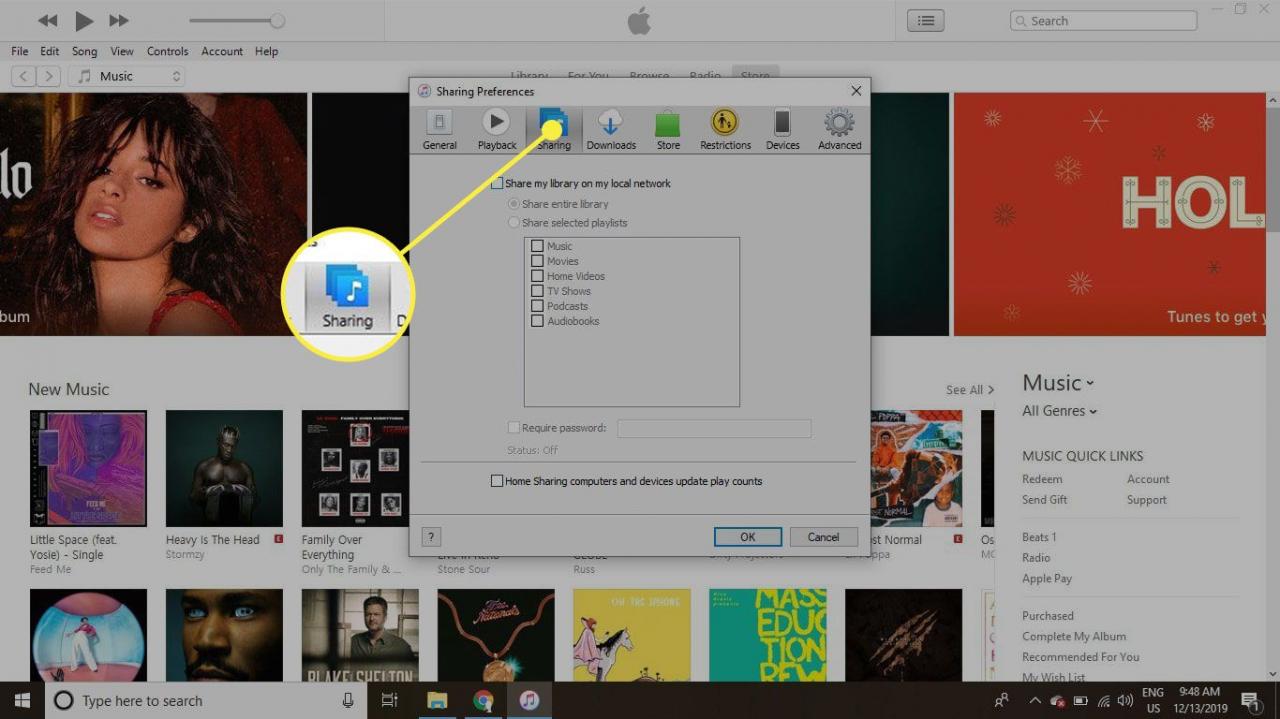Check the Audiobooks playlist box
1280x719 pixels.
coord(538,321)
